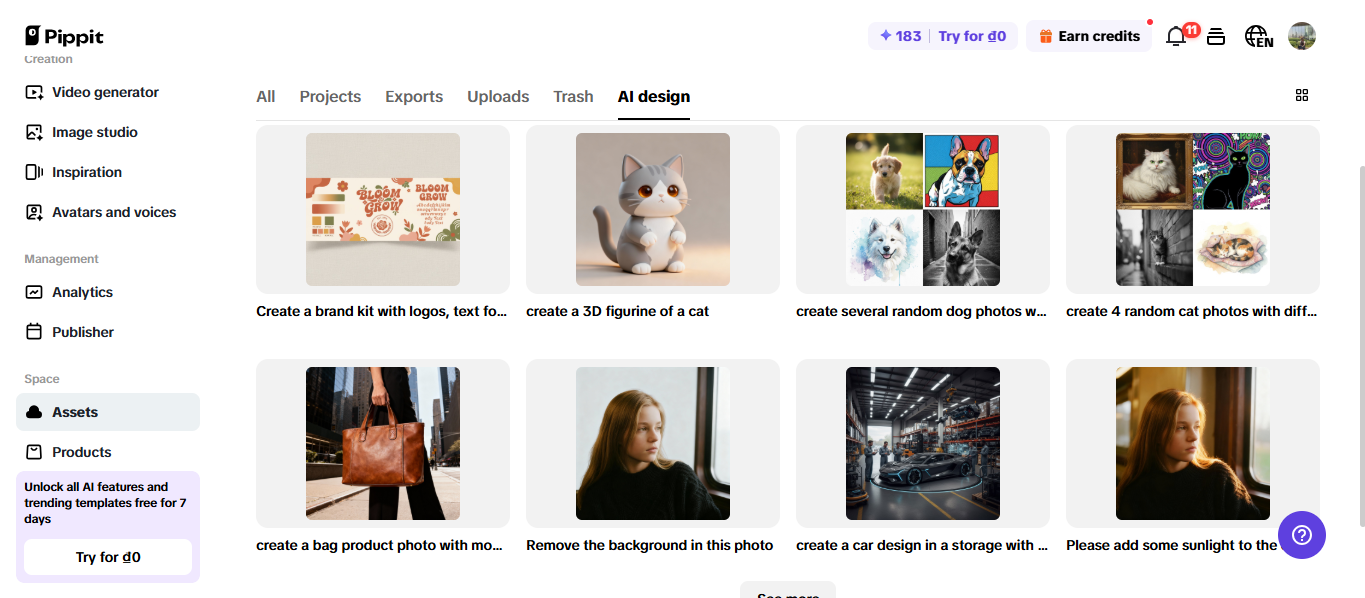Image resolution: width=1365 pixels, height=598 pixels.
Task: Open Video generator icon in sidebar
Action: 34,92
